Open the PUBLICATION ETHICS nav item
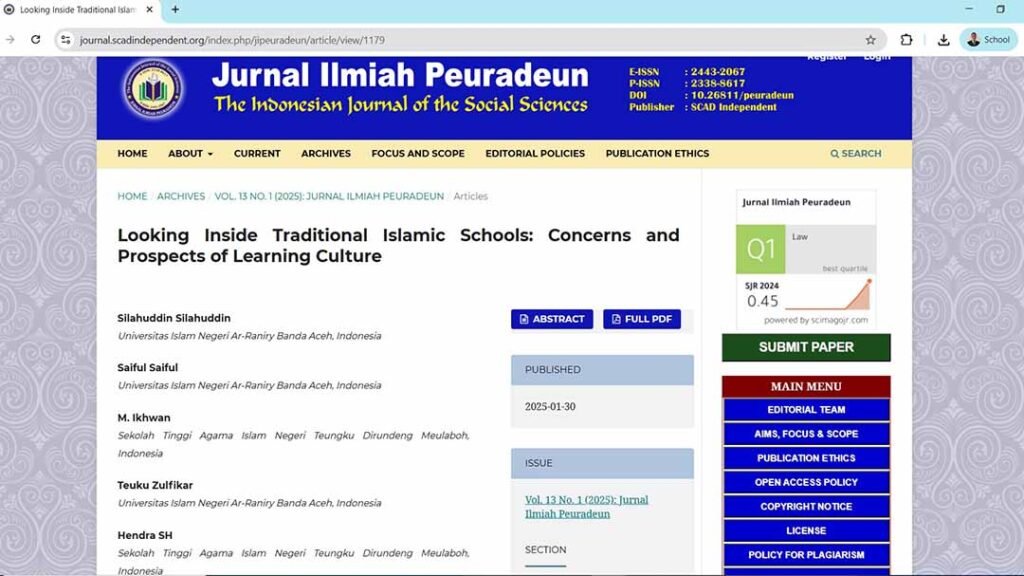 pos(657,154)
